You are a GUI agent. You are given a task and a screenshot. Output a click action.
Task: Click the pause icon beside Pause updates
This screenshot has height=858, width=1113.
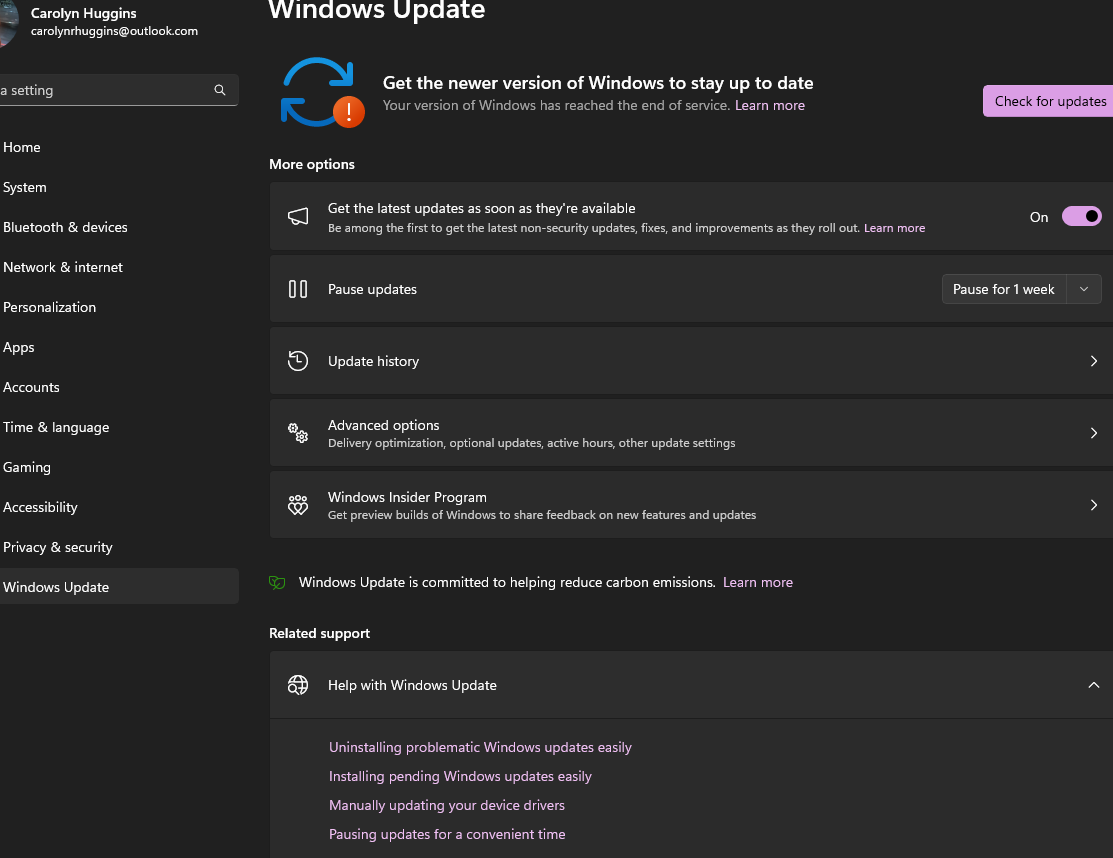click(297, 288)
